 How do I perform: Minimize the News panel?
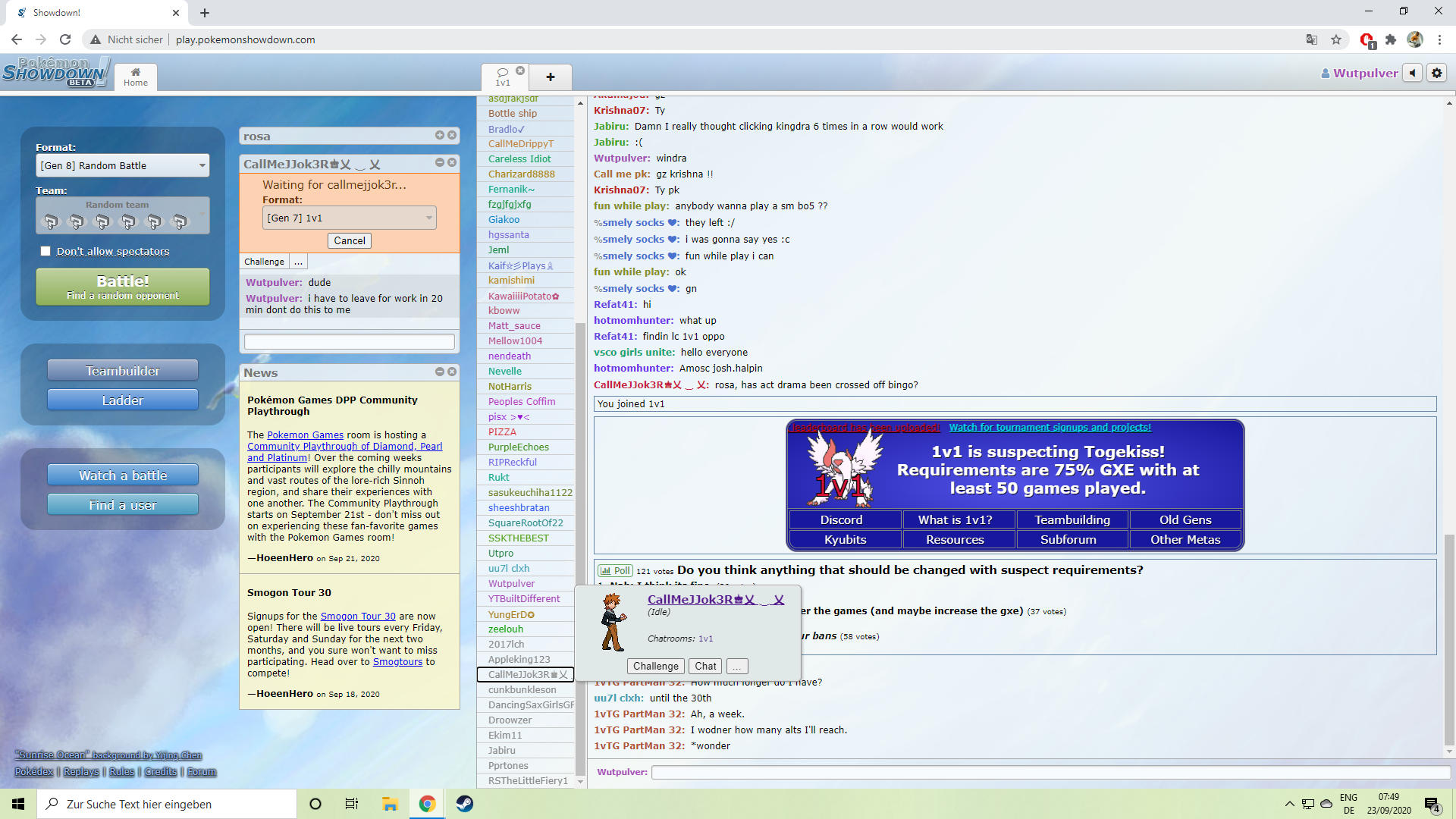pyautogui.click(x=440, y=372)
